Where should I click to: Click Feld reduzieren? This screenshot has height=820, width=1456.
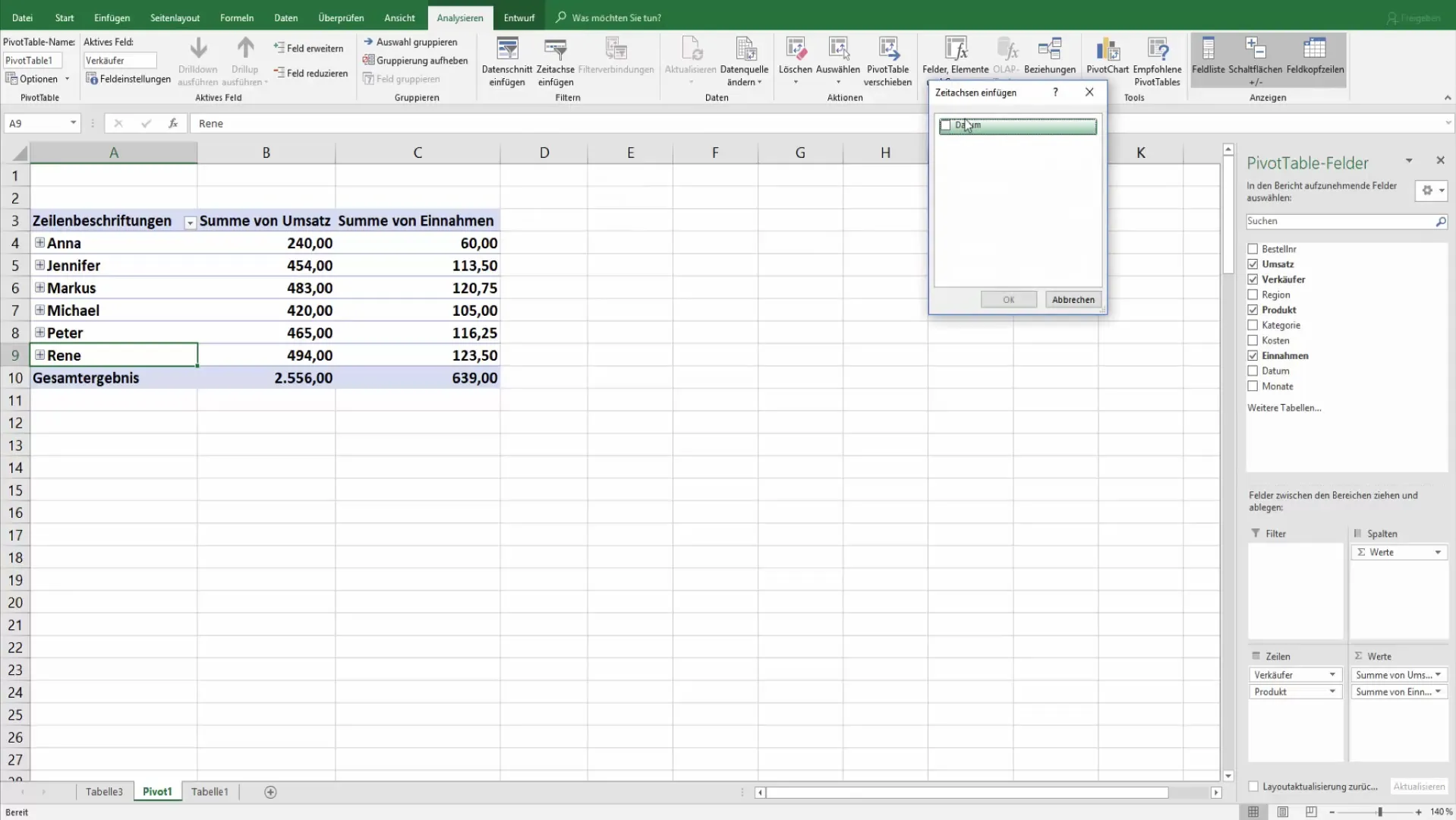coord(310,73)
